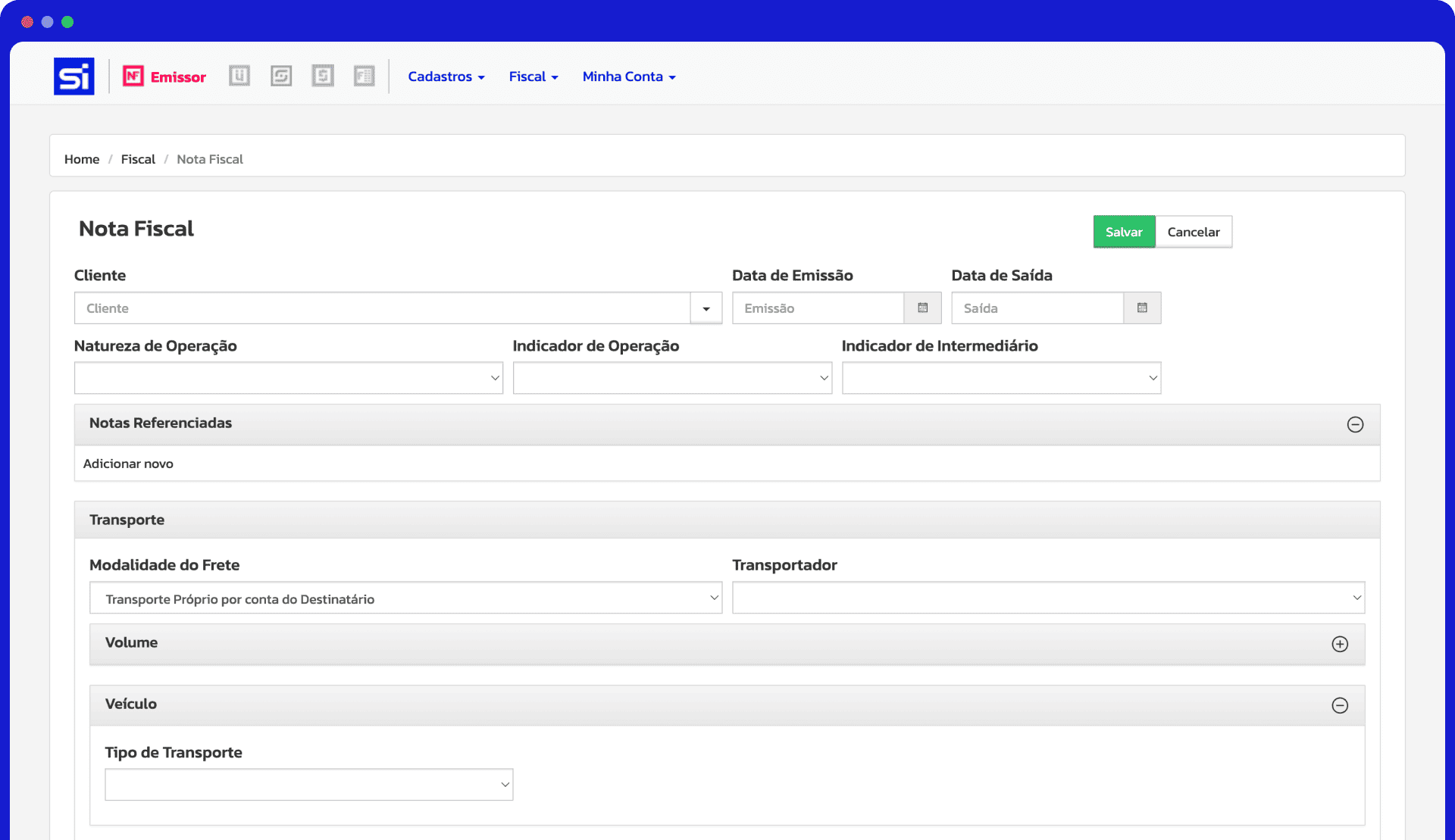Image resolution: width=1455 pixels, height=840 pixels.
Task: Open the Modalidade do Frete dropdown
Action: [405, 598]
